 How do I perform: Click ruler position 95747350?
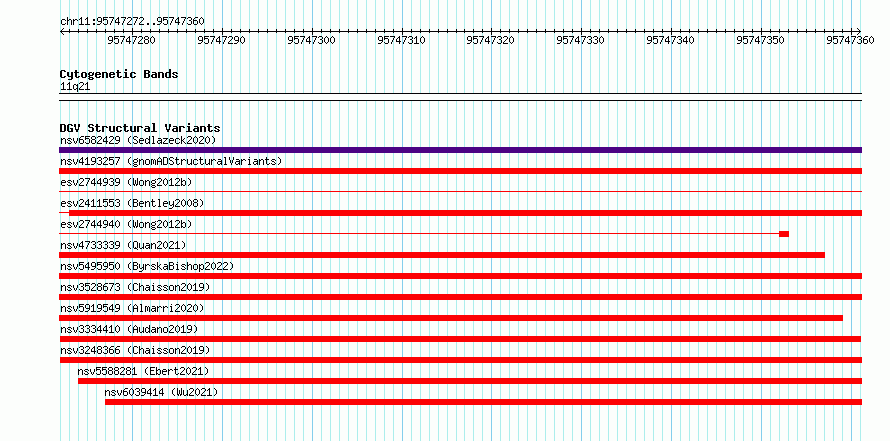(x=761, y=40)
